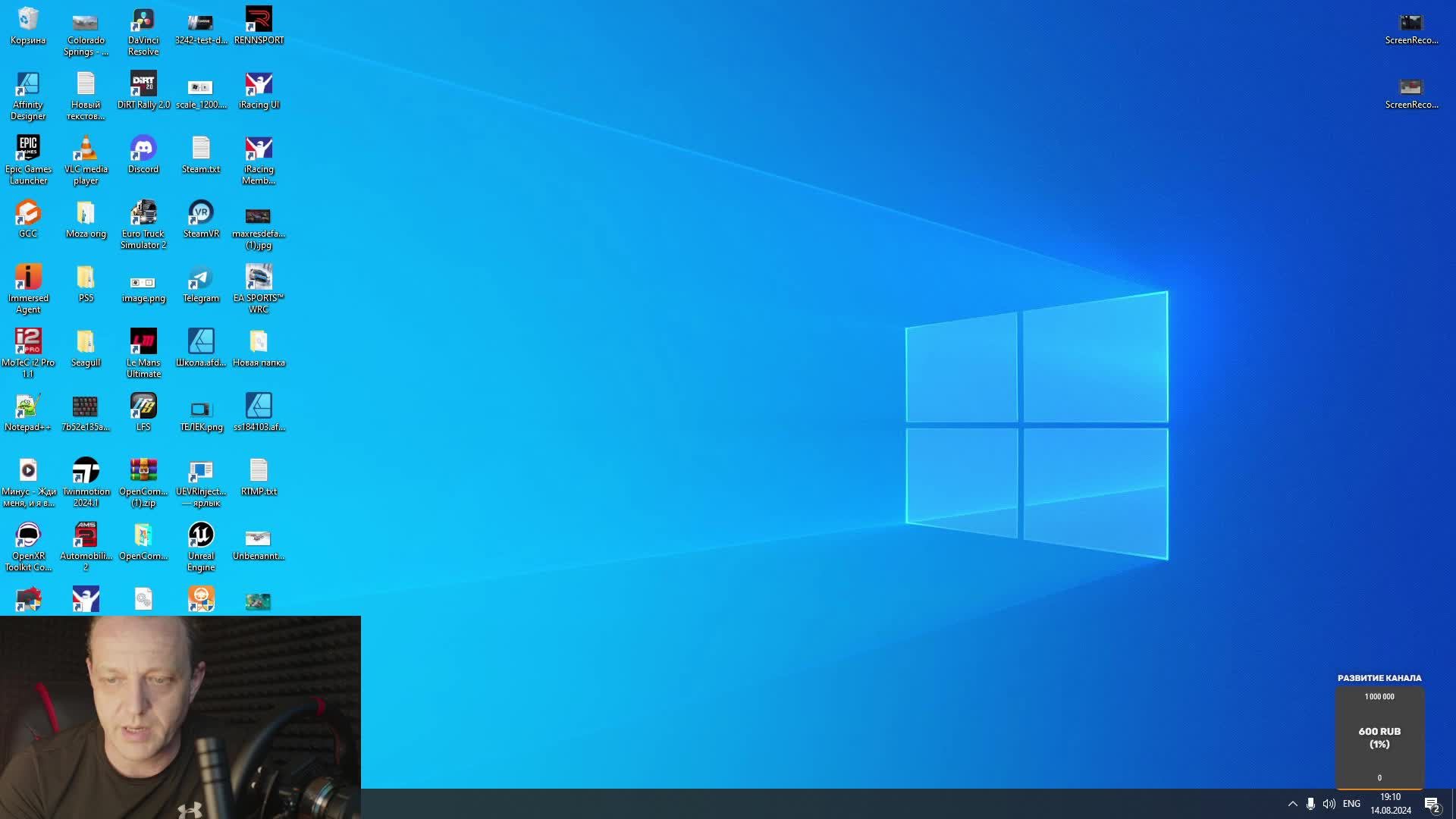Select the Twinmotion 2024.1 icon
This screenshot has width=1456, height=819.
[86, 472]
